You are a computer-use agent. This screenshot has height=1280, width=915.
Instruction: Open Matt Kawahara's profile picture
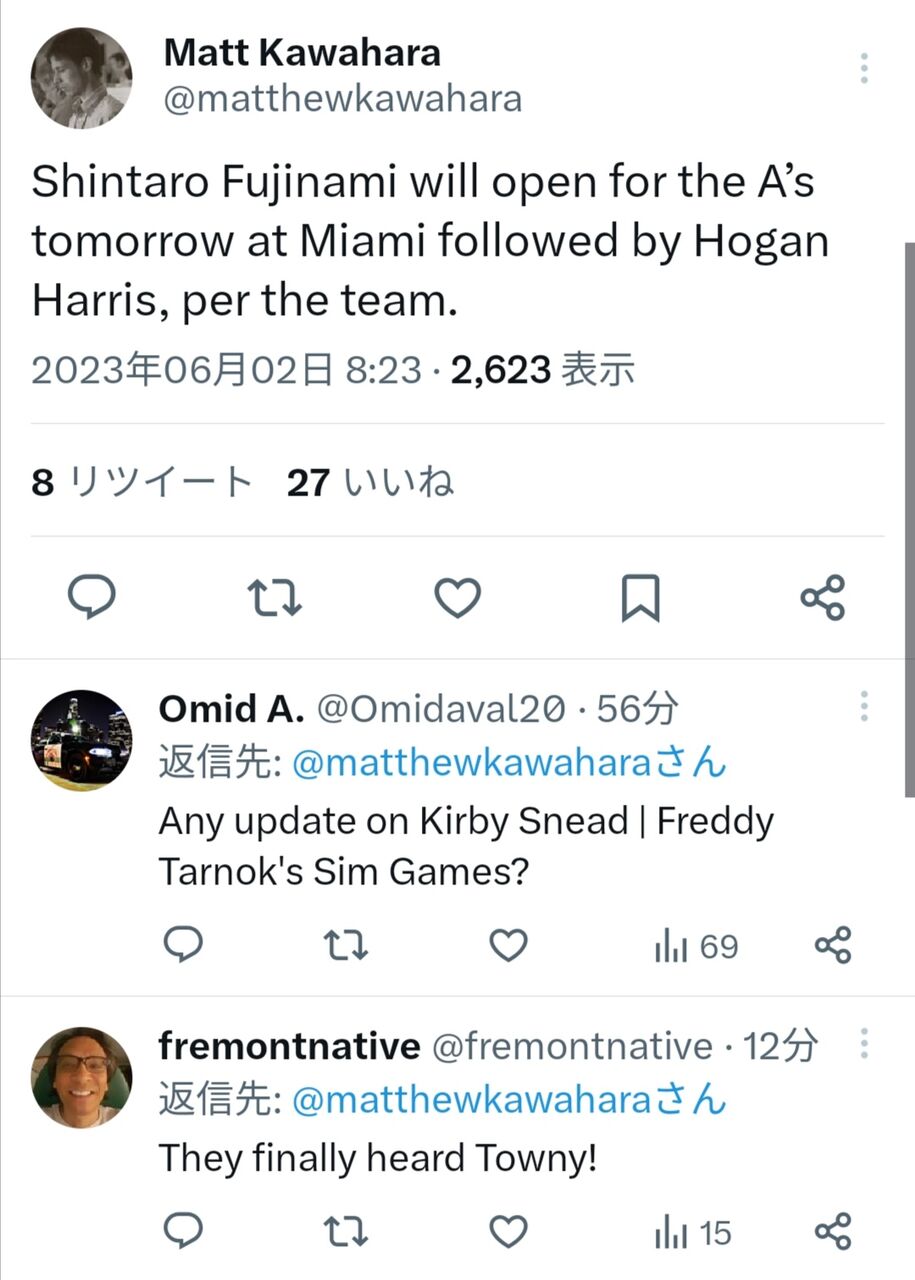[82, 78]
